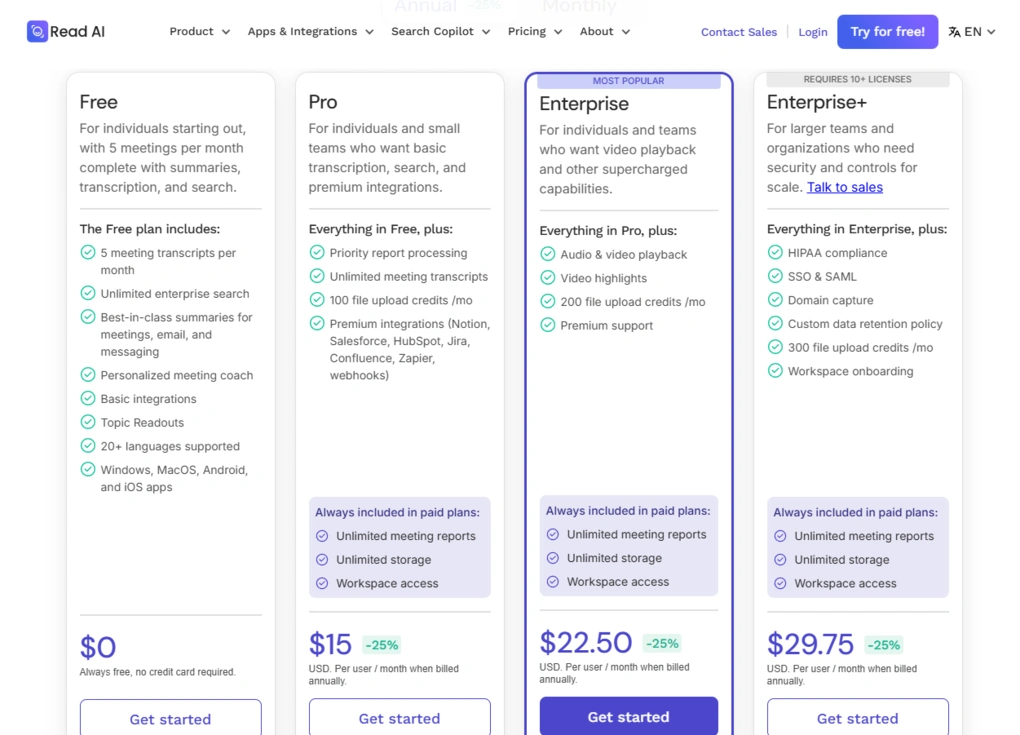Select the Annual billing option
Screen dimensions: 1020x735
pos(424,7)
